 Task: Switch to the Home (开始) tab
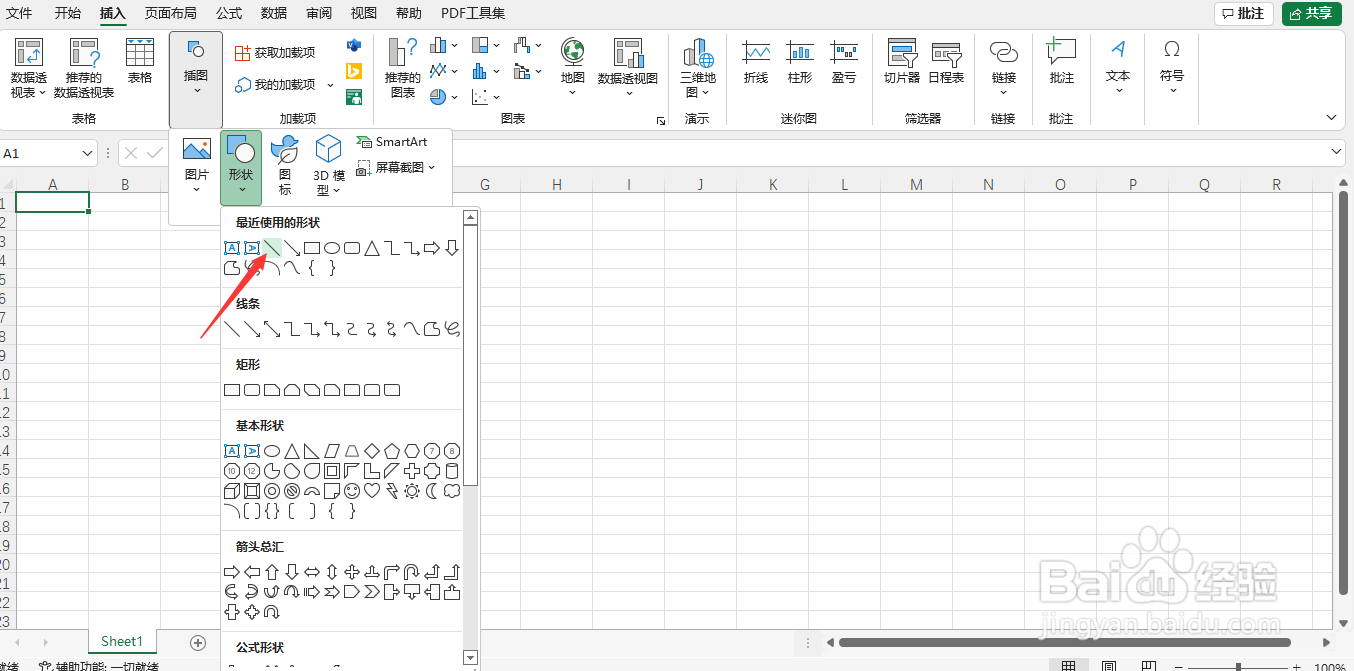coord(68,13)
